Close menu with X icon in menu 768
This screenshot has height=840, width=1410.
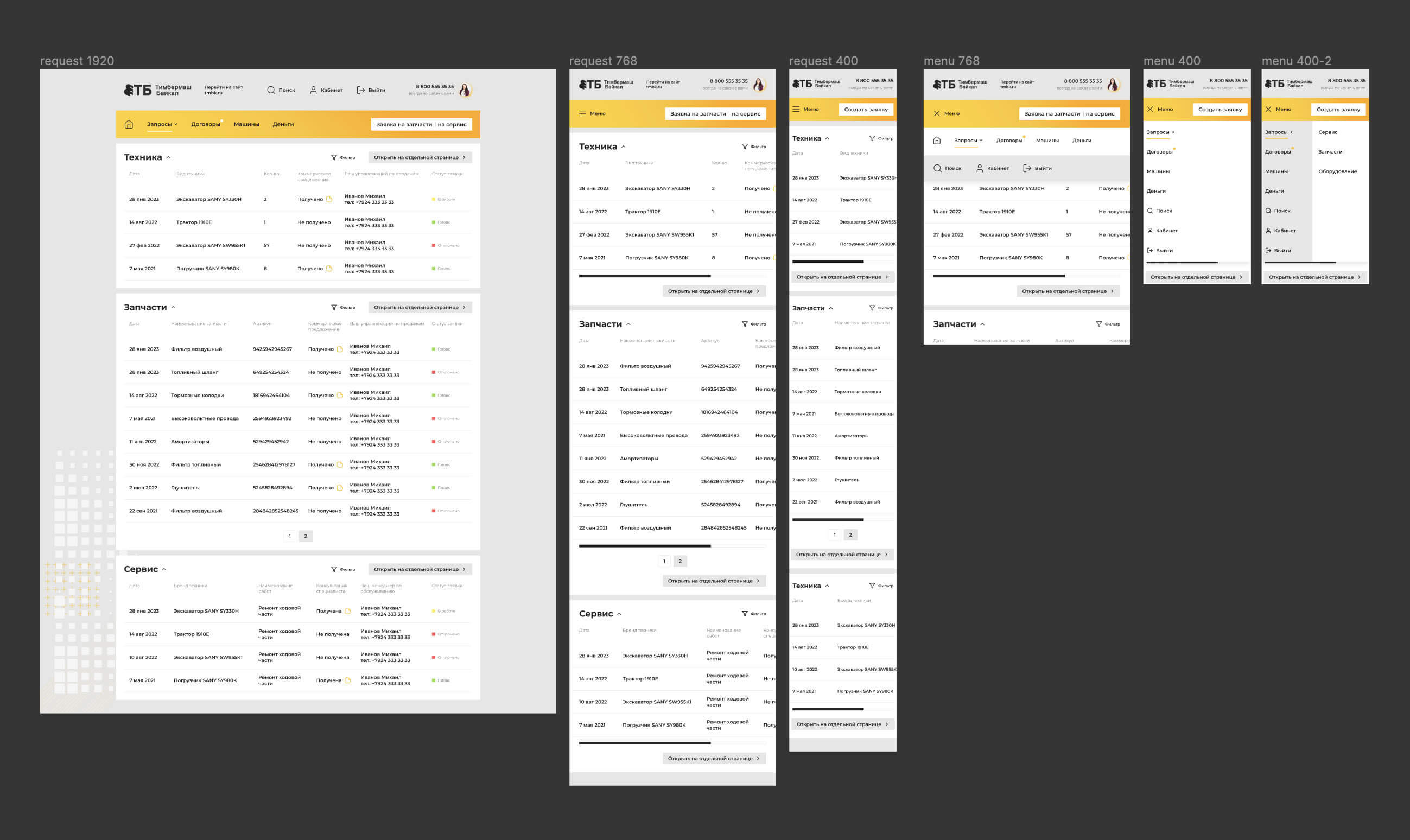pyautogui.click(x=937, y=114)
